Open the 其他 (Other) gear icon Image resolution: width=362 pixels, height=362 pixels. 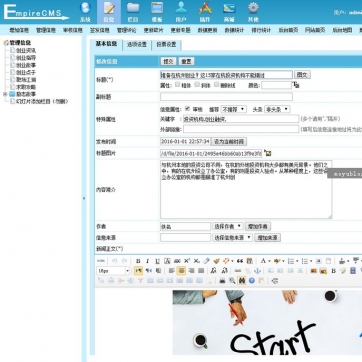coord(253,8)
